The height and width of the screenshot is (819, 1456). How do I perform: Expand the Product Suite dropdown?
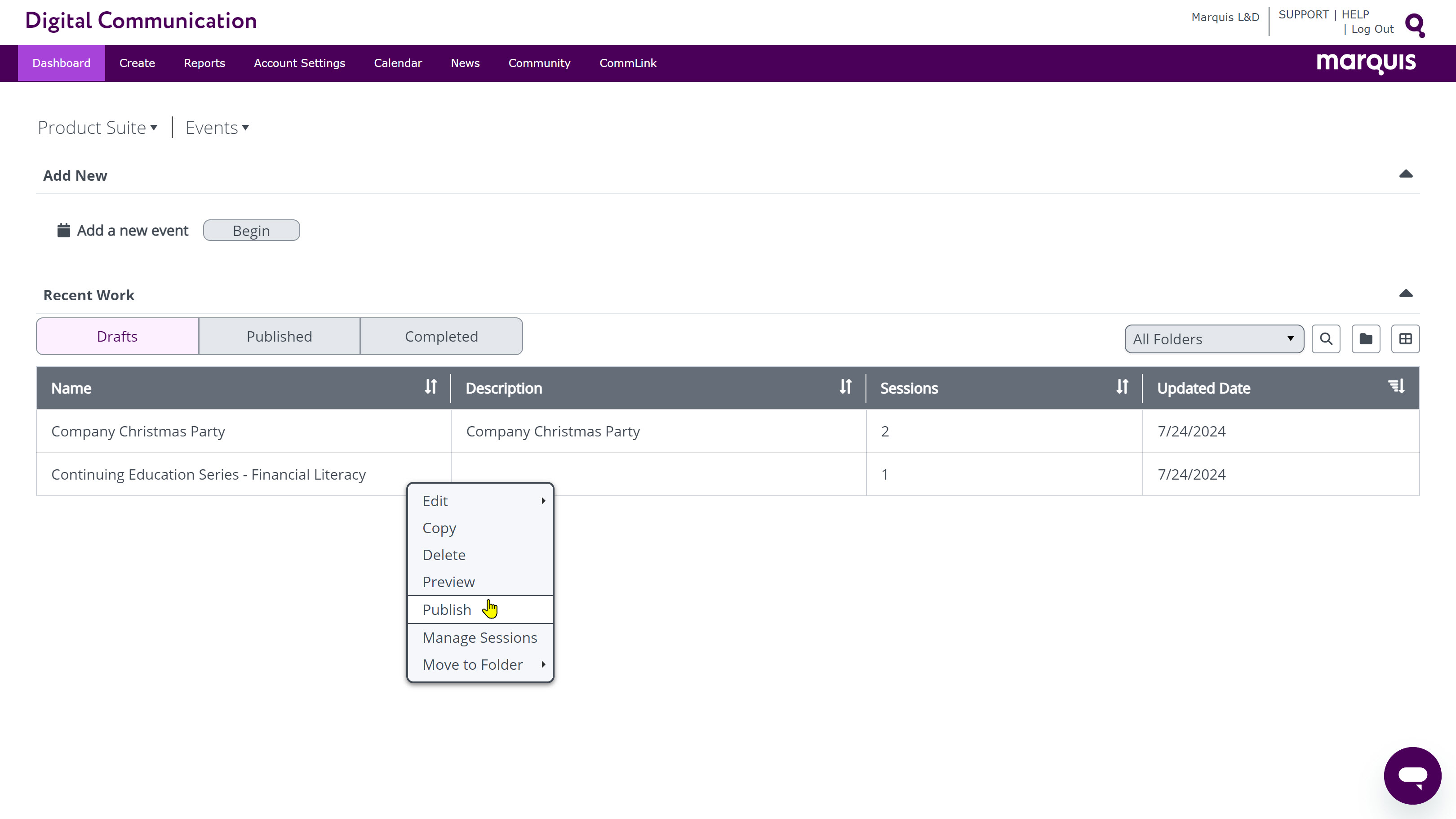(97, 128)
